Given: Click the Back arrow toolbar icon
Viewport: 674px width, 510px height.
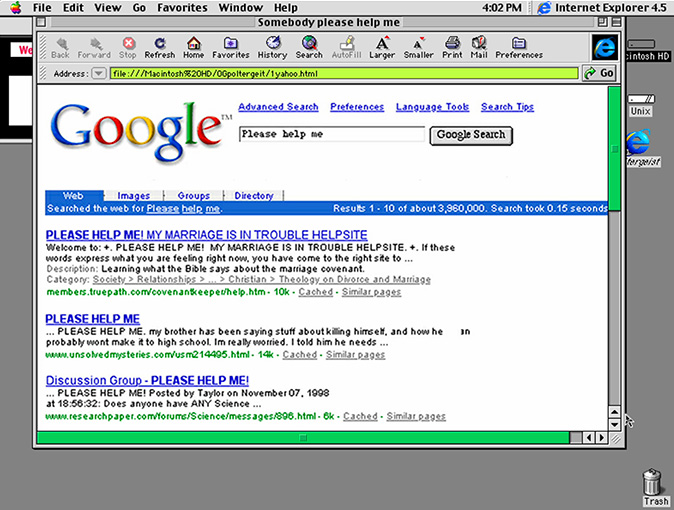Looking at the screenshot, I should (x=60, y=46).
